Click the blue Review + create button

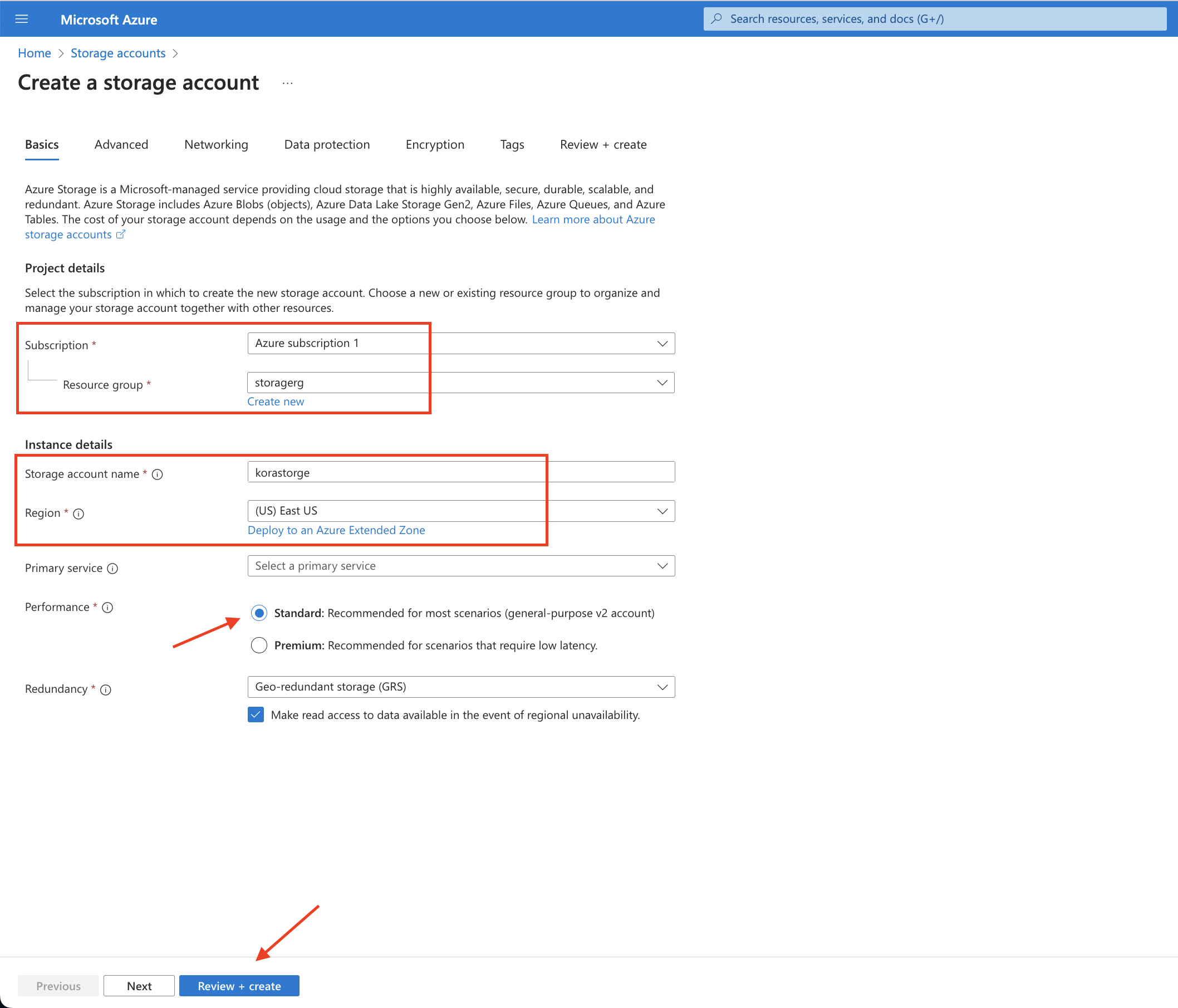pos(239,986)
